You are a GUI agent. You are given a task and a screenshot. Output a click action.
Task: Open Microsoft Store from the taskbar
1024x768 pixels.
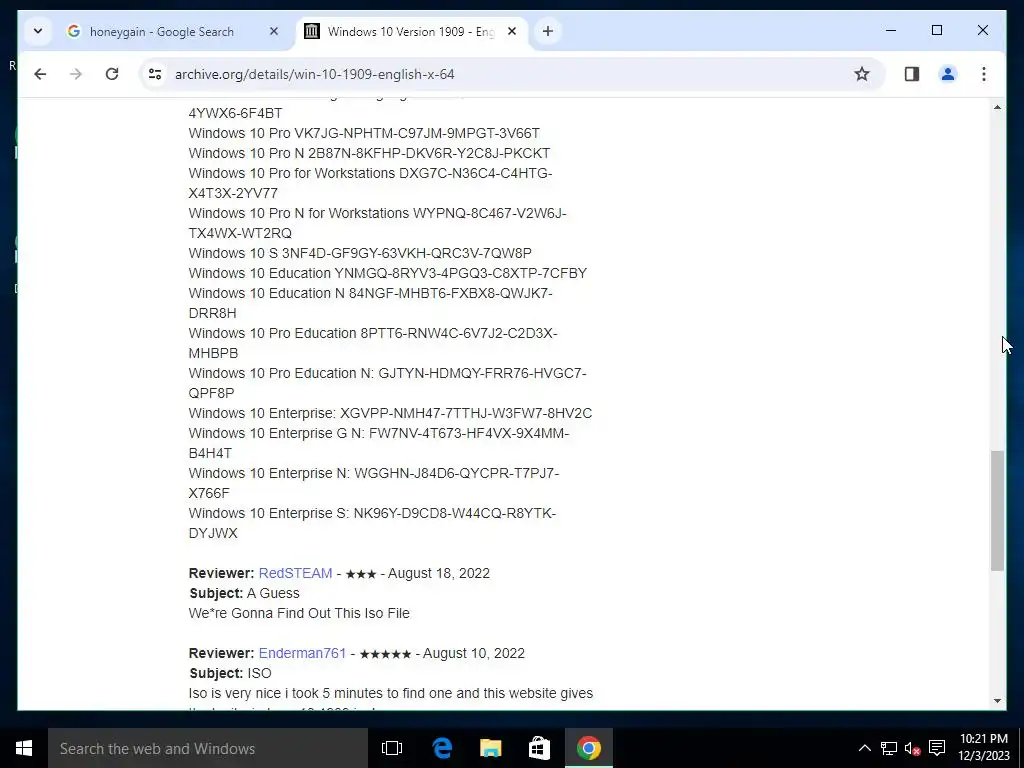[539, 748]
